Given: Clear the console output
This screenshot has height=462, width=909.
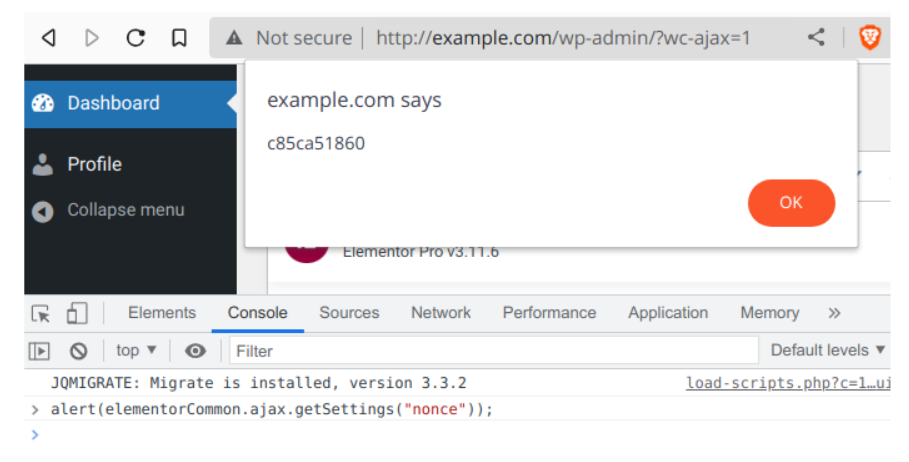Looking at the screenshot, I should (78, 350).
